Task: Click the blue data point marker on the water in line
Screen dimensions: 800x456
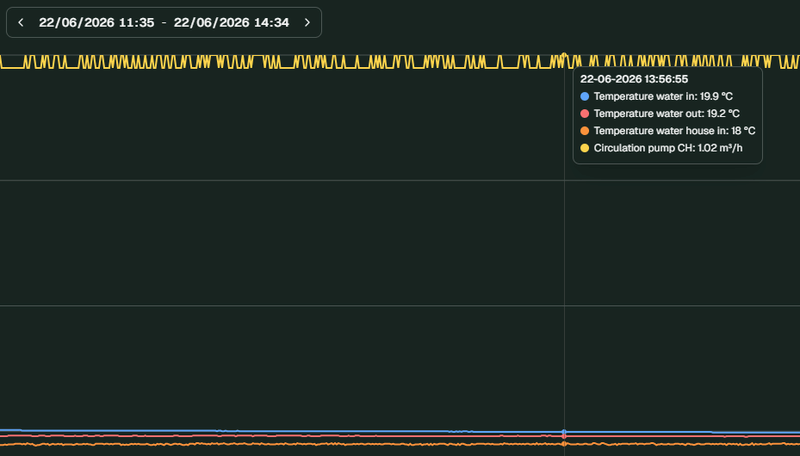Action: click(x=564, y=432)
